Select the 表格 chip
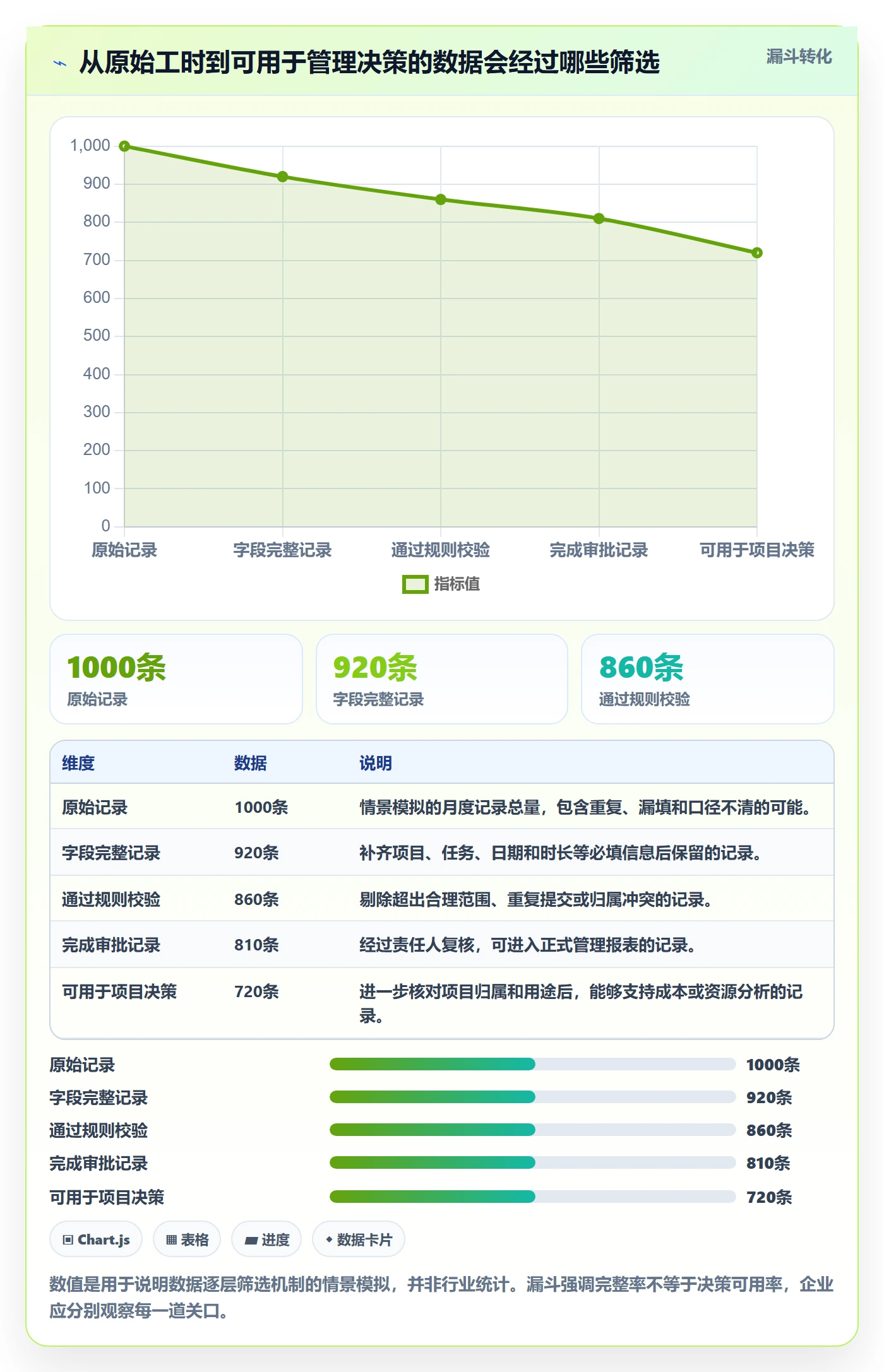 click(187, 1239)
